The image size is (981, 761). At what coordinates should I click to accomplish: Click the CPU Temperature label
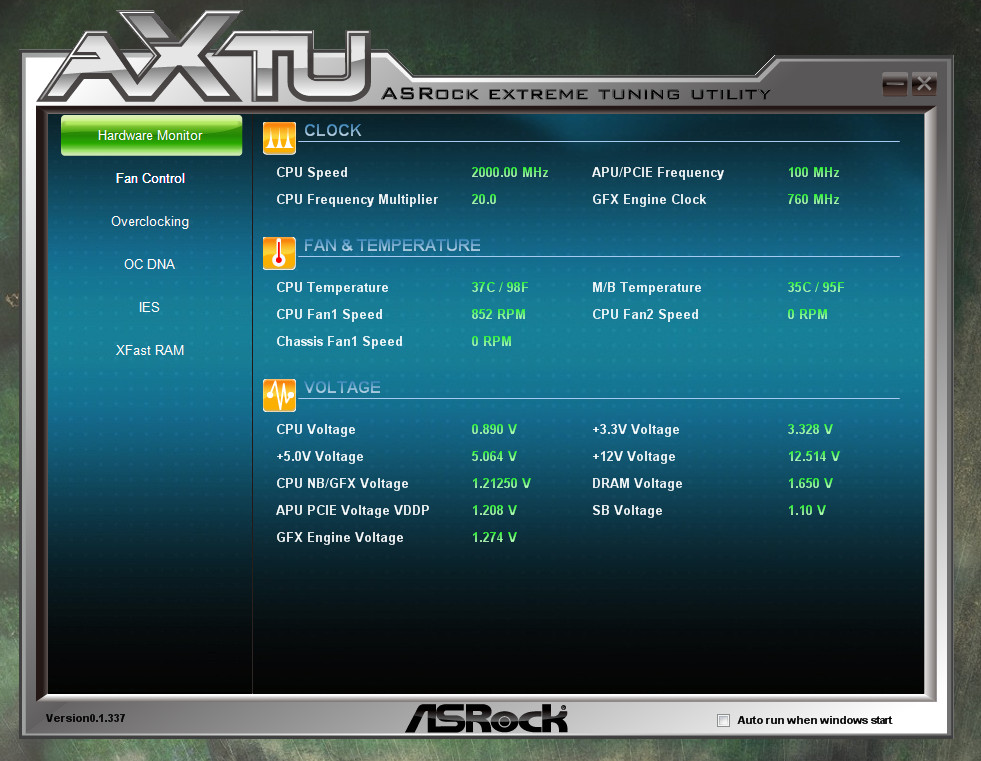[x=332, y=287]
